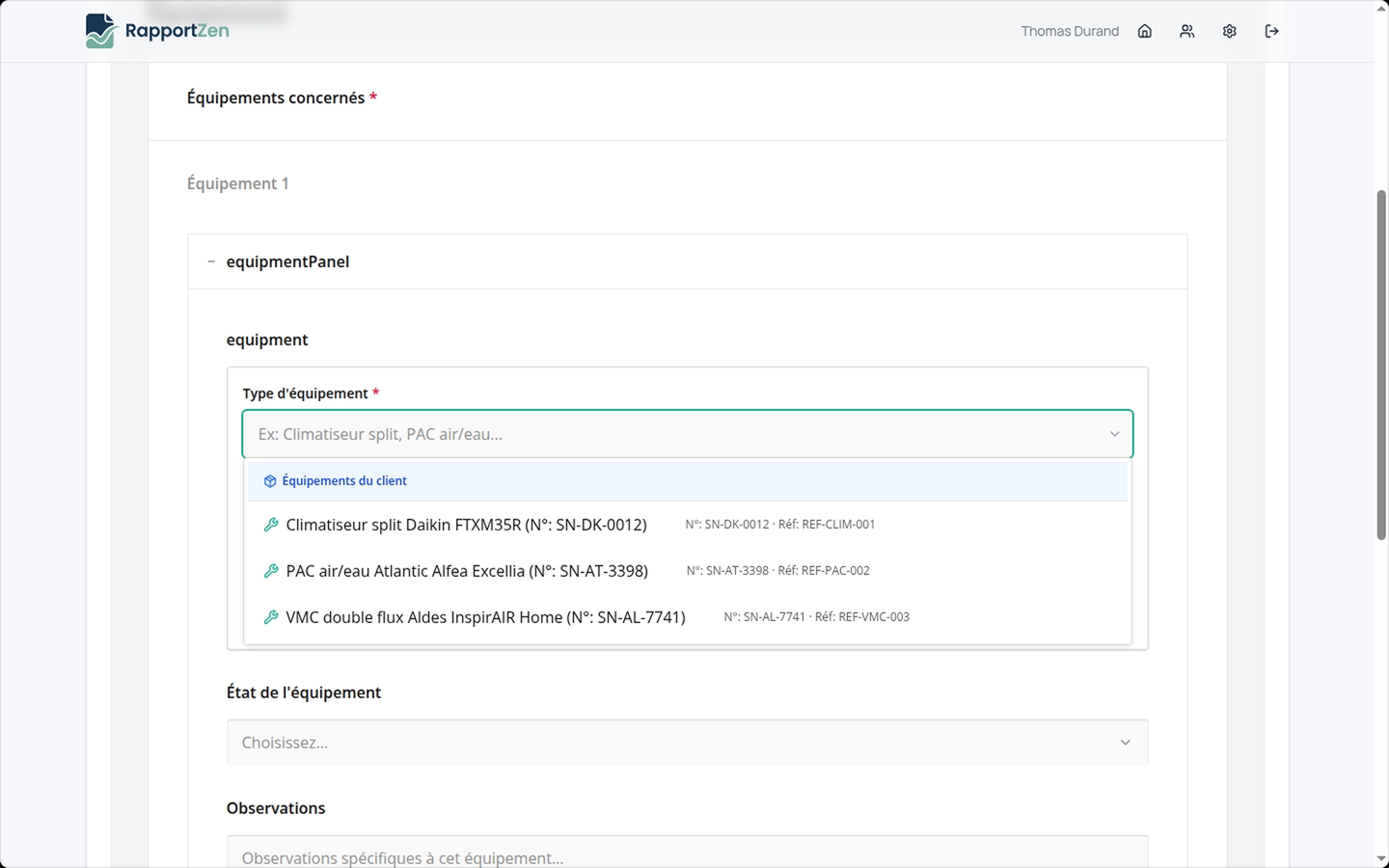
Task: Select Climatiseur split Daikin FTXM35R option
Action: tap(687, 525)
